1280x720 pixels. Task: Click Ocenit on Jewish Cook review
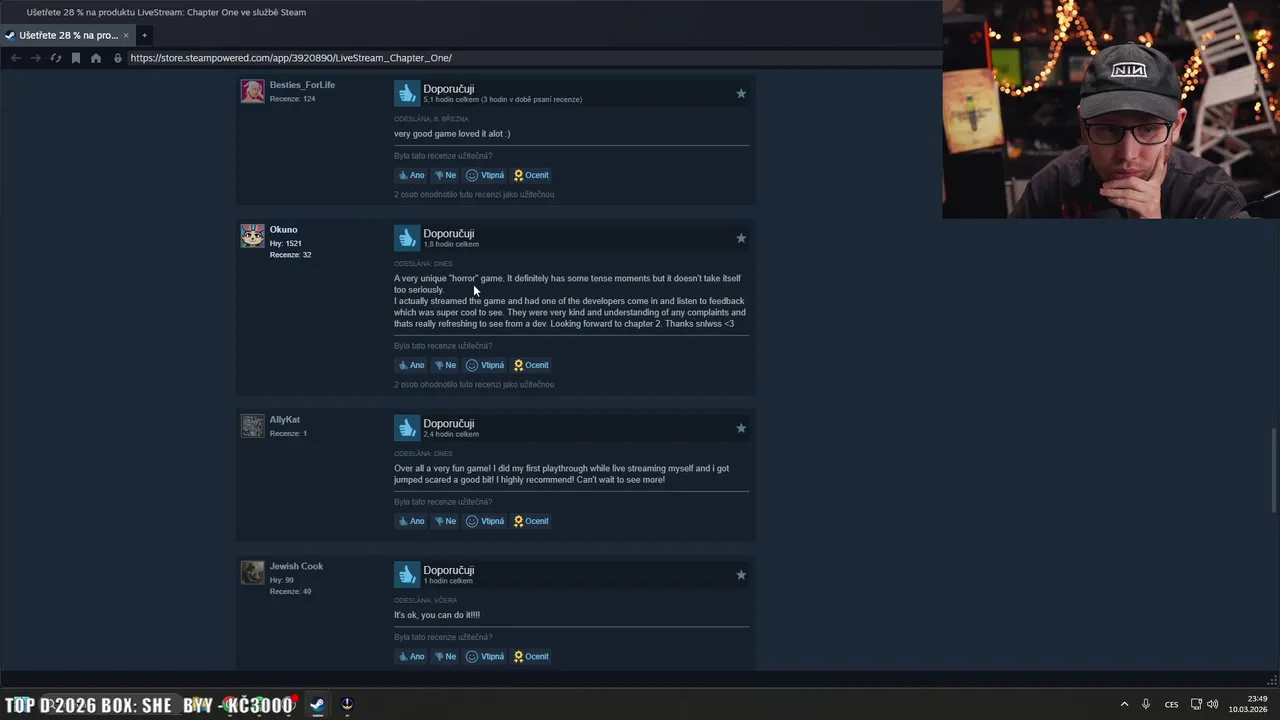coord(531,657)
